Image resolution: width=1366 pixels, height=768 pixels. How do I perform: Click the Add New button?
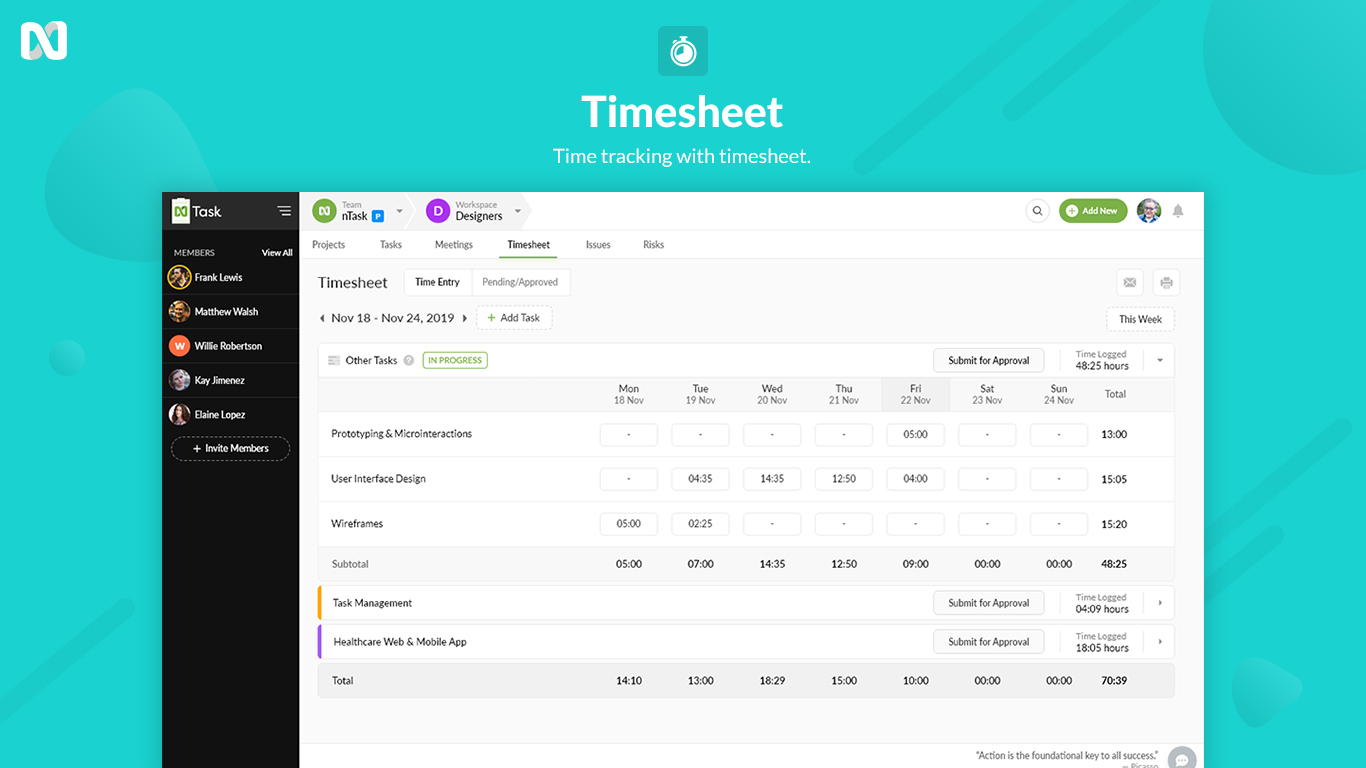(x=1093, y=211)
